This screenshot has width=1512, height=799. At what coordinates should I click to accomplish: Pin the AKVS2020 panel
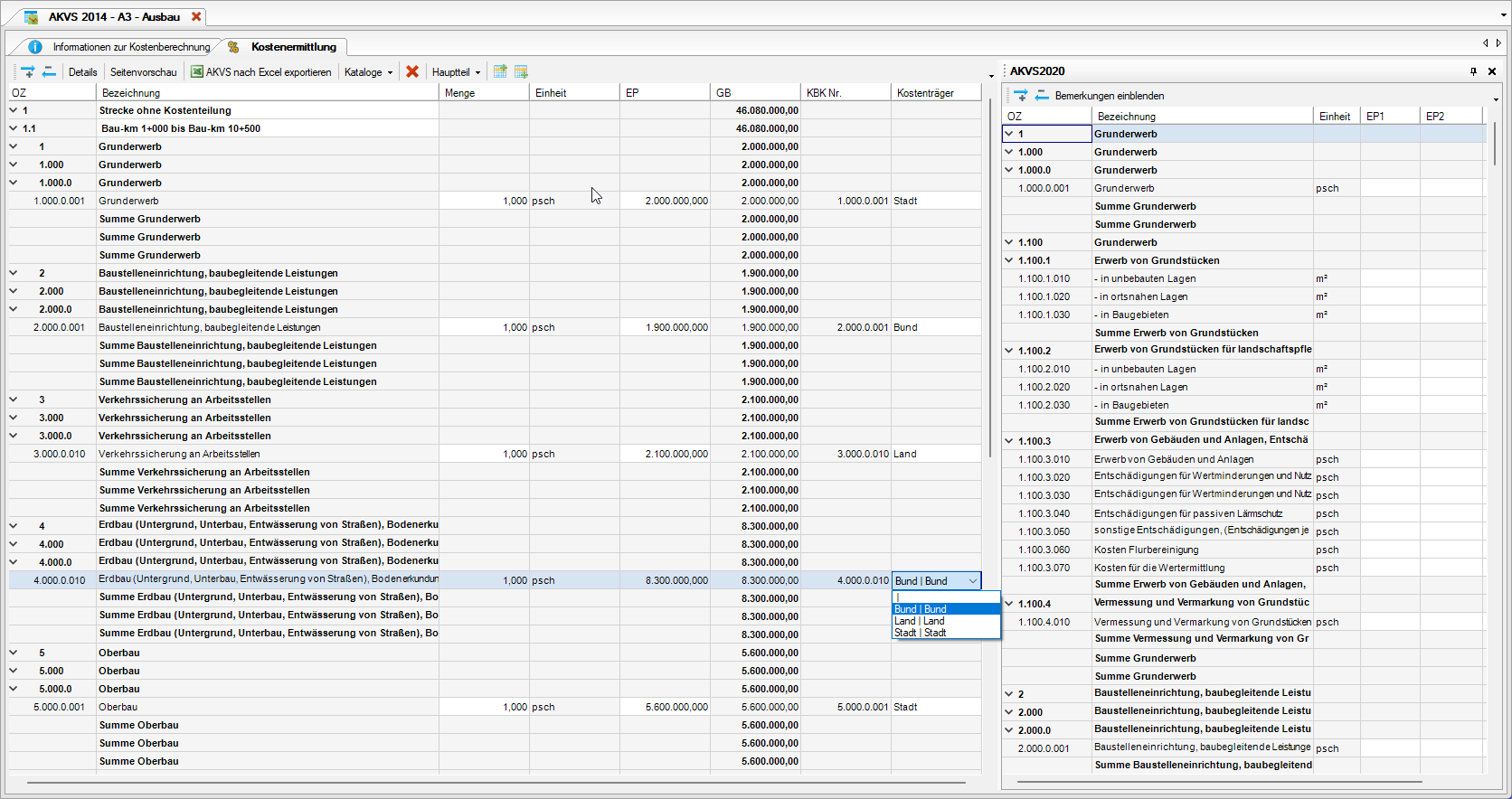click(1473, 71)
